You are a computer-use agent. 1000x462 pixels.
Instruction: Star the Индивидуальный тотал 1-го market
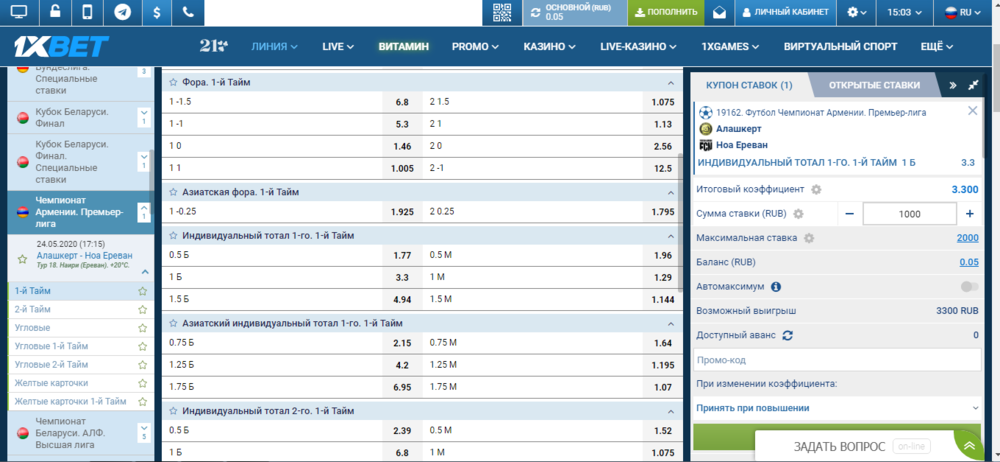173,235
